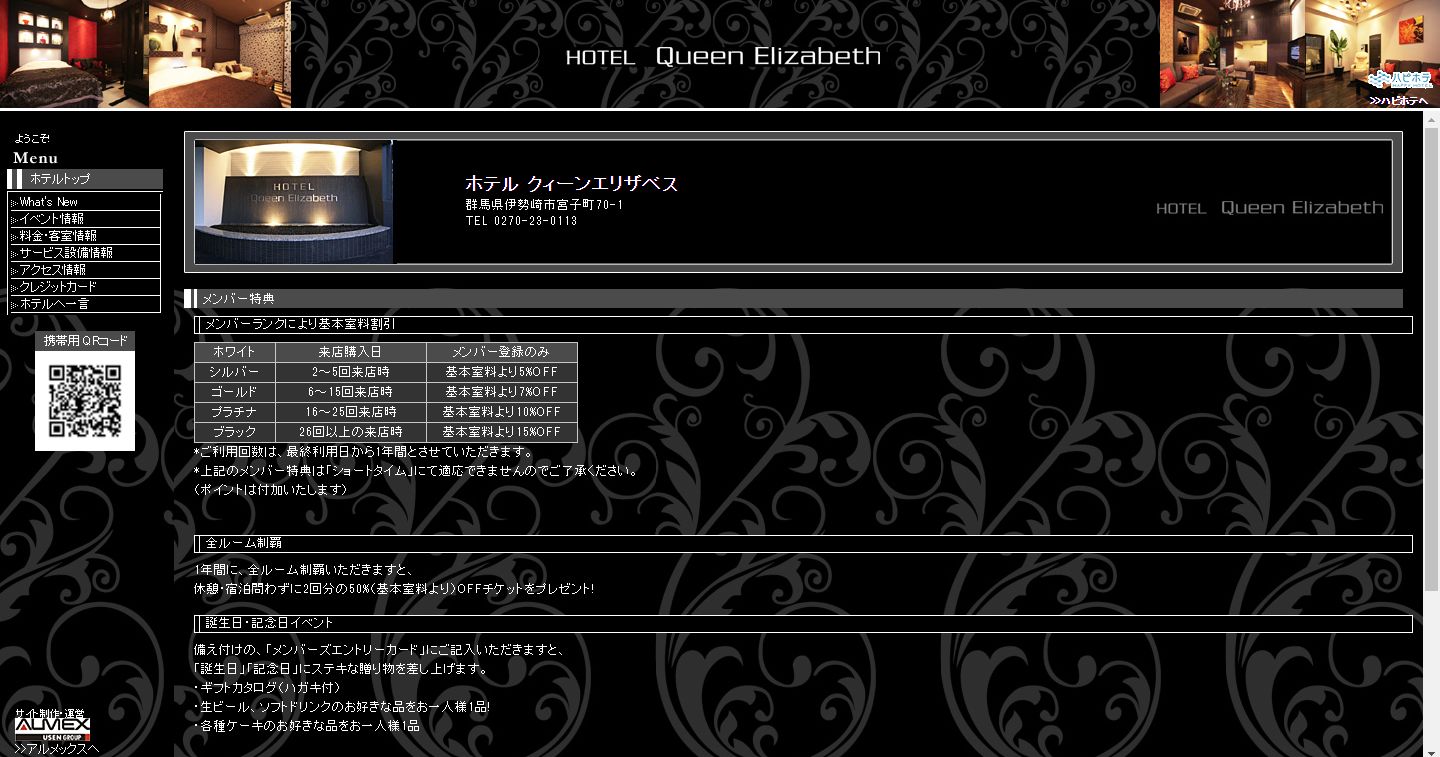Click the シルバー rank table cell
This screenshot has height=757, width=1440.
pos(234,372)
